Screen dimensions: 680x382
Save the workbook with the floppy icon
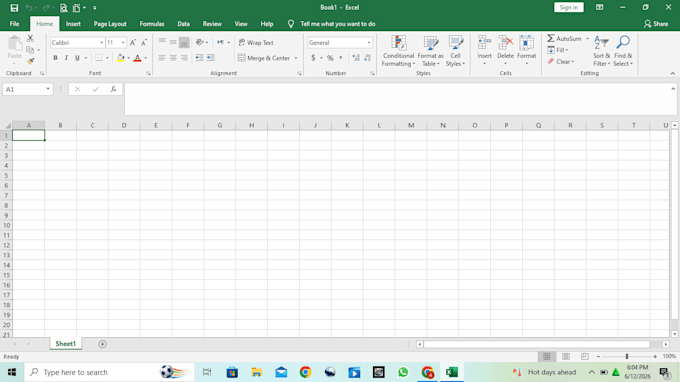(x=14, y=8)
